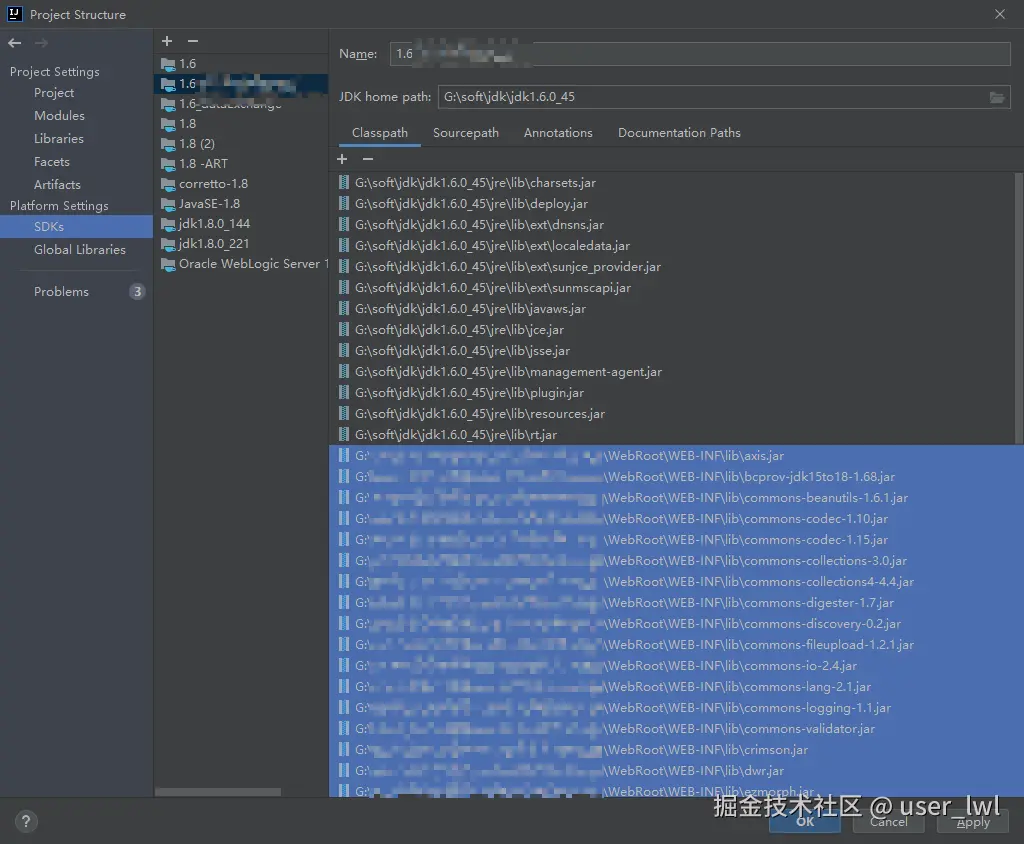Click jar icon beside axis.jar
Screen dimensions: 1024x844
344,456
